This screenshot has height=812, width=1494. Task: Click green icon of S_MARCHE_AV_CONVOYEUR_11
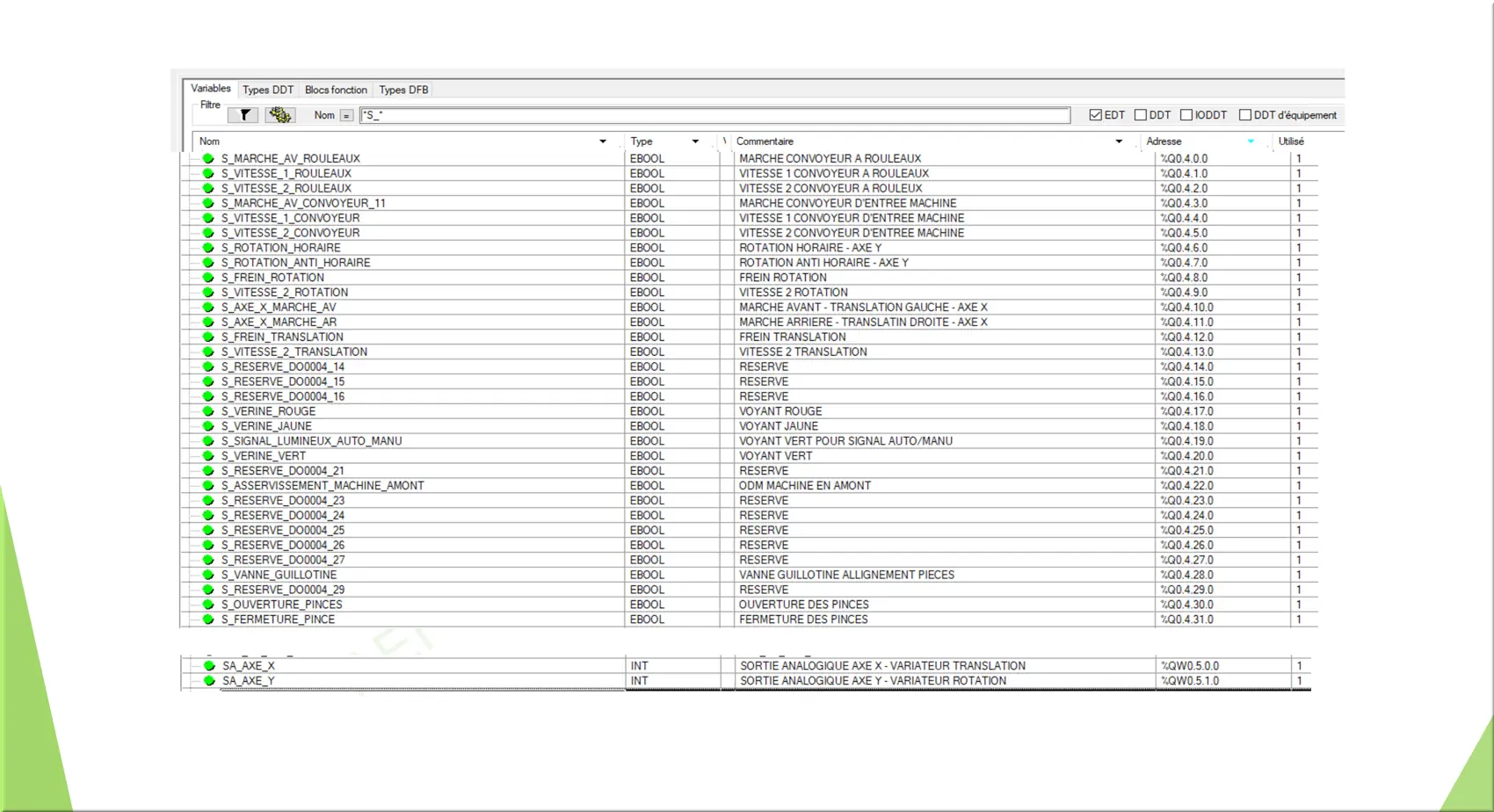208,204
